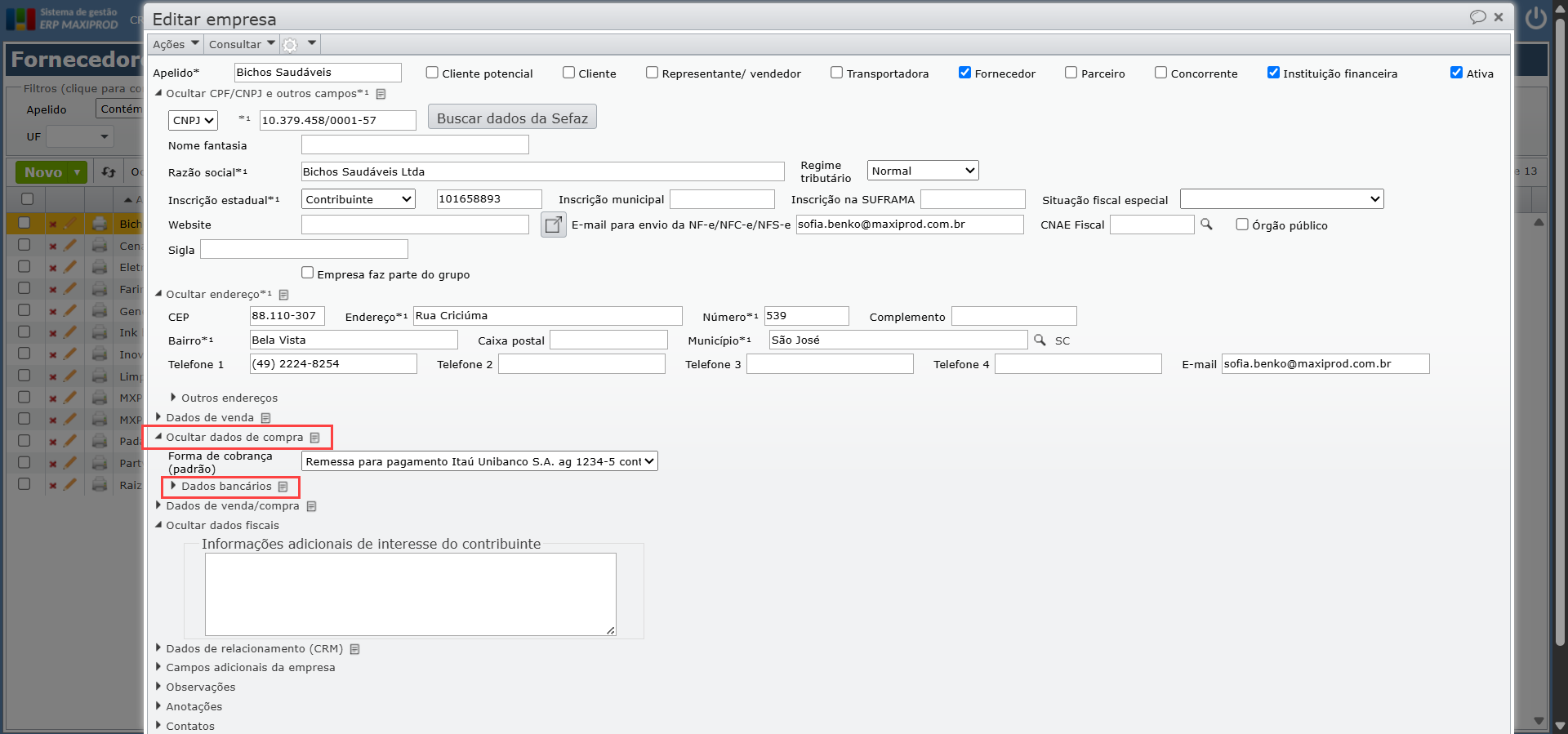Toggle Empresa faz parte do grupo
The image size is (1568, 734).
click(307, 273)
